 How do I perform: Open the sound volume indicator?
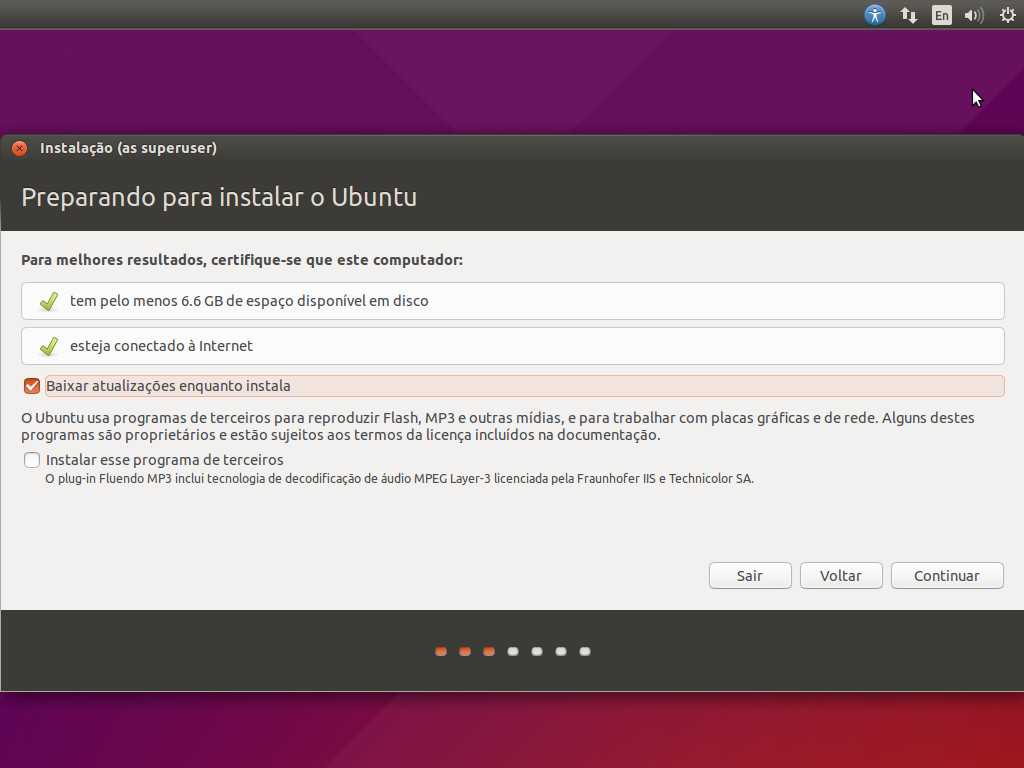coord(974,14)
